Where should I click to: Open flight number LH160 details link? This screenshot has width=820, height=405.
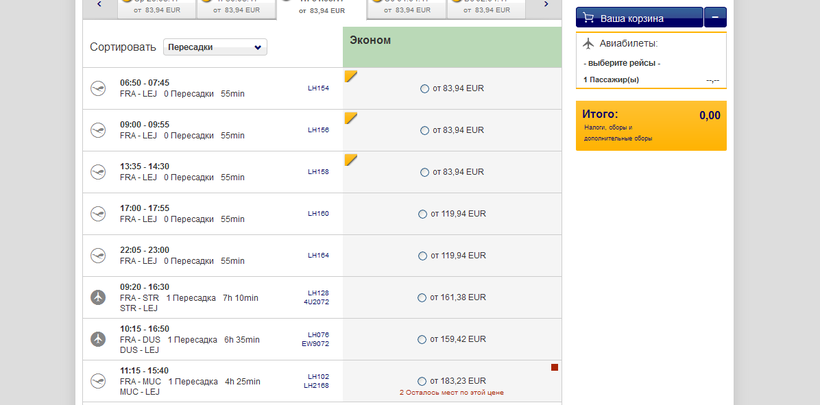click(x=318, y=213)
